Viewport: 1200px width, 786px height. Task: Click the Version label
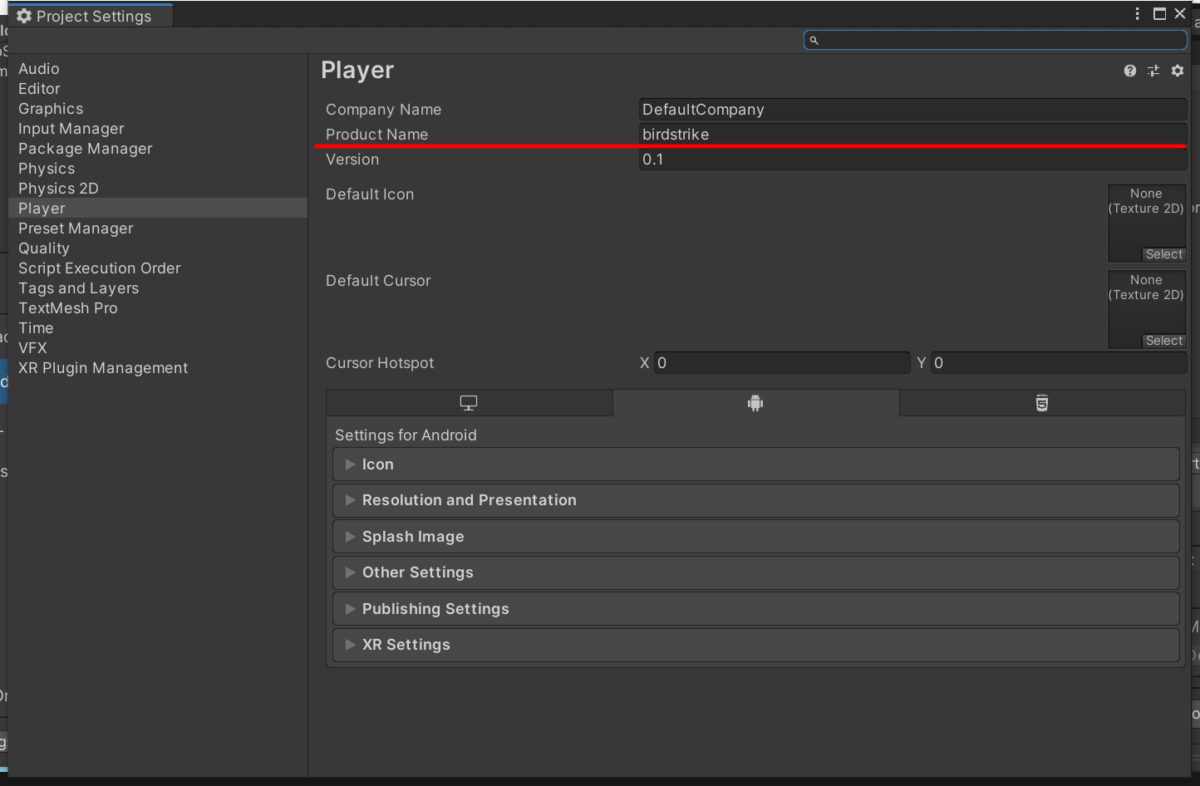353,159
